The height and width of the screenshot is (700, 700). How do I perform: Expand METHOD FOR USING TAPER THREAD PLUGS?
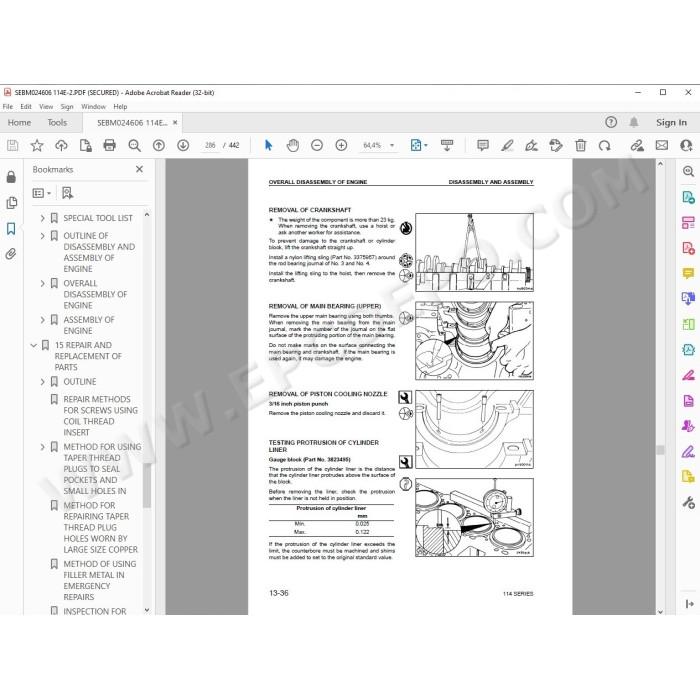(42, 447)
